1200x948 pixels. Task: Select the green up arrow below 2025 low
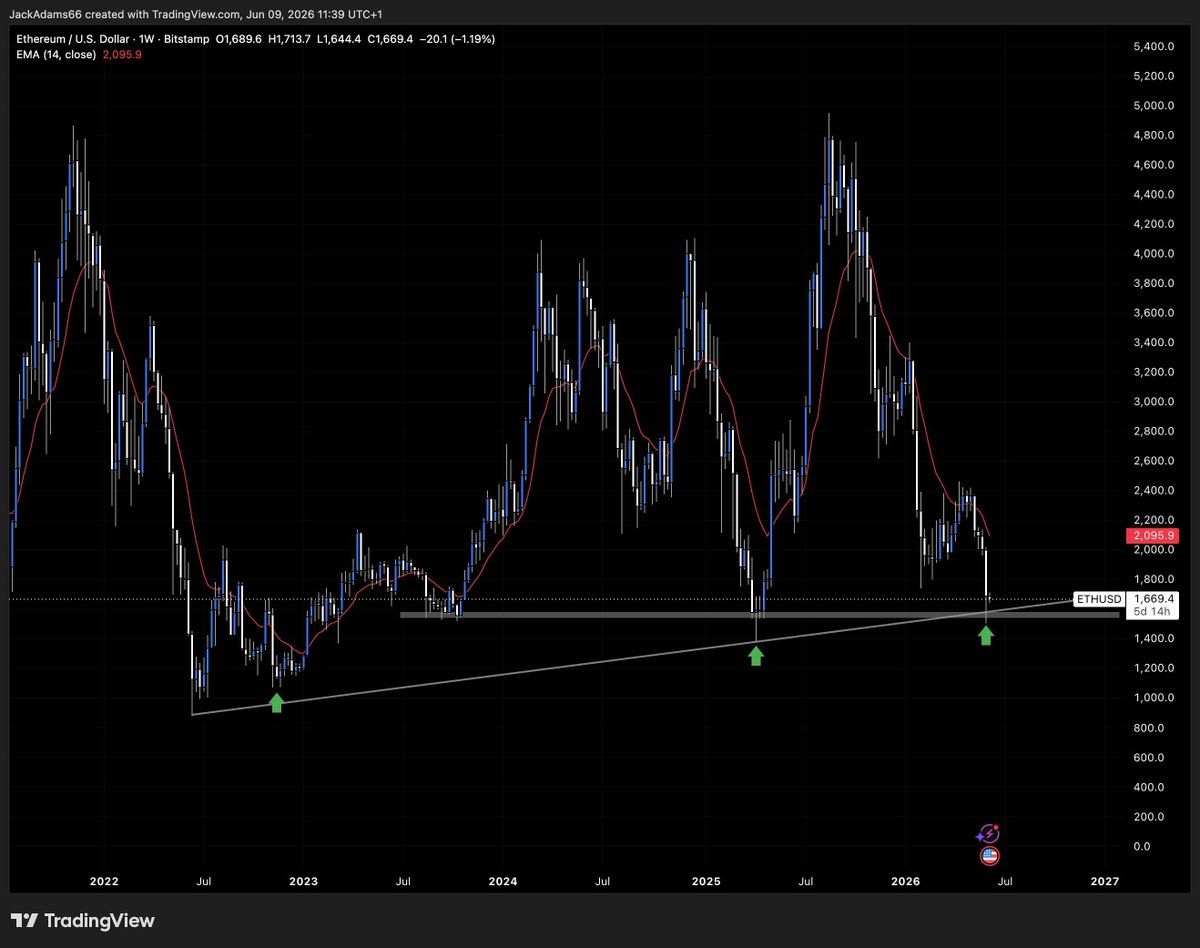click(756, 655)
